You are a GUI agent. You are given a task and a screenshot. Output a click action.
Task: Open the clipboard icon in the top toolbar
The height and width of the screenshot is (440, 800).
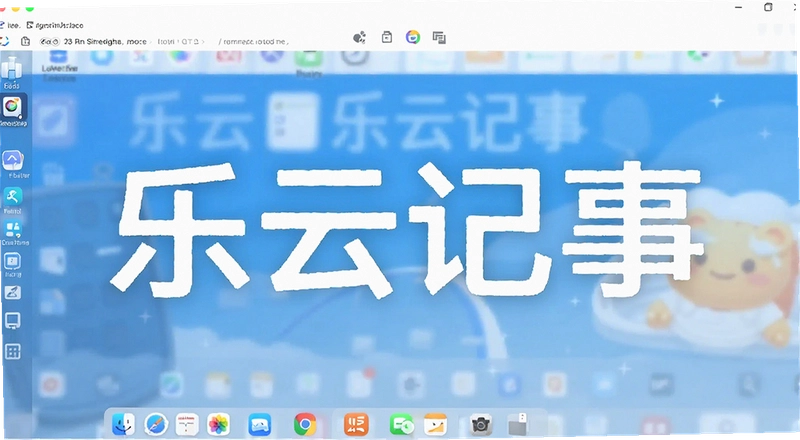pyautogui.click(x=387, y=37)
